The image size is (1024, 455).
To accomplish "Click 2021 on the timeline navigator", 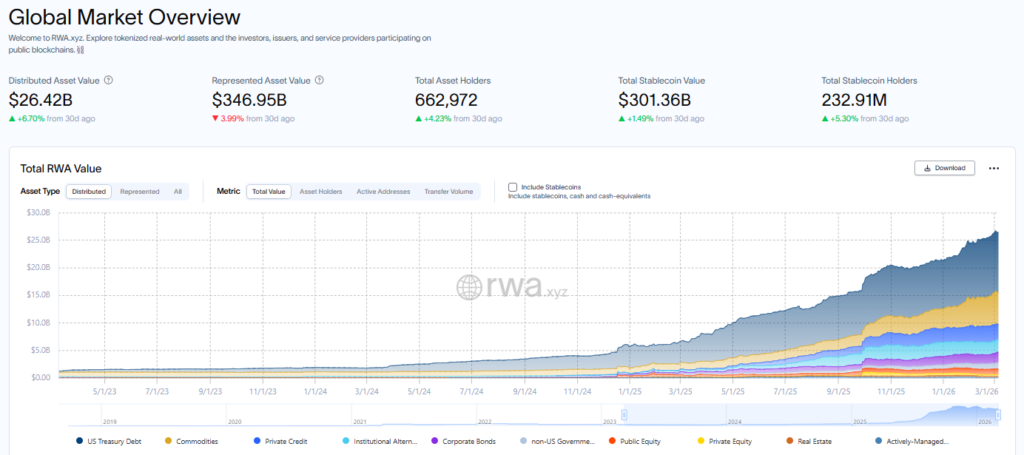I will click(x=361, y=422).
